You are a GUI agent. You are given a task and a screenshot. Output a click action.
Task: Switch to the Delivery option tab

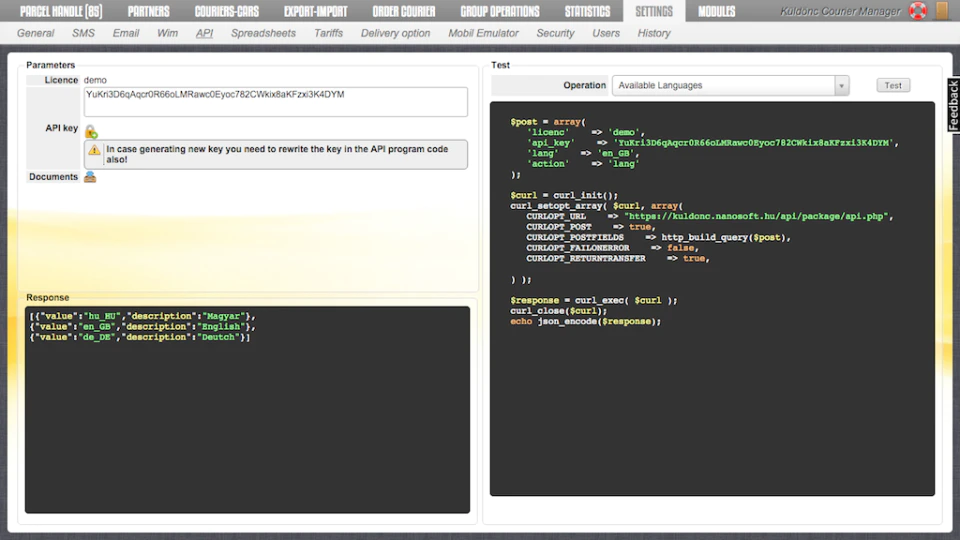coord(396,33)
